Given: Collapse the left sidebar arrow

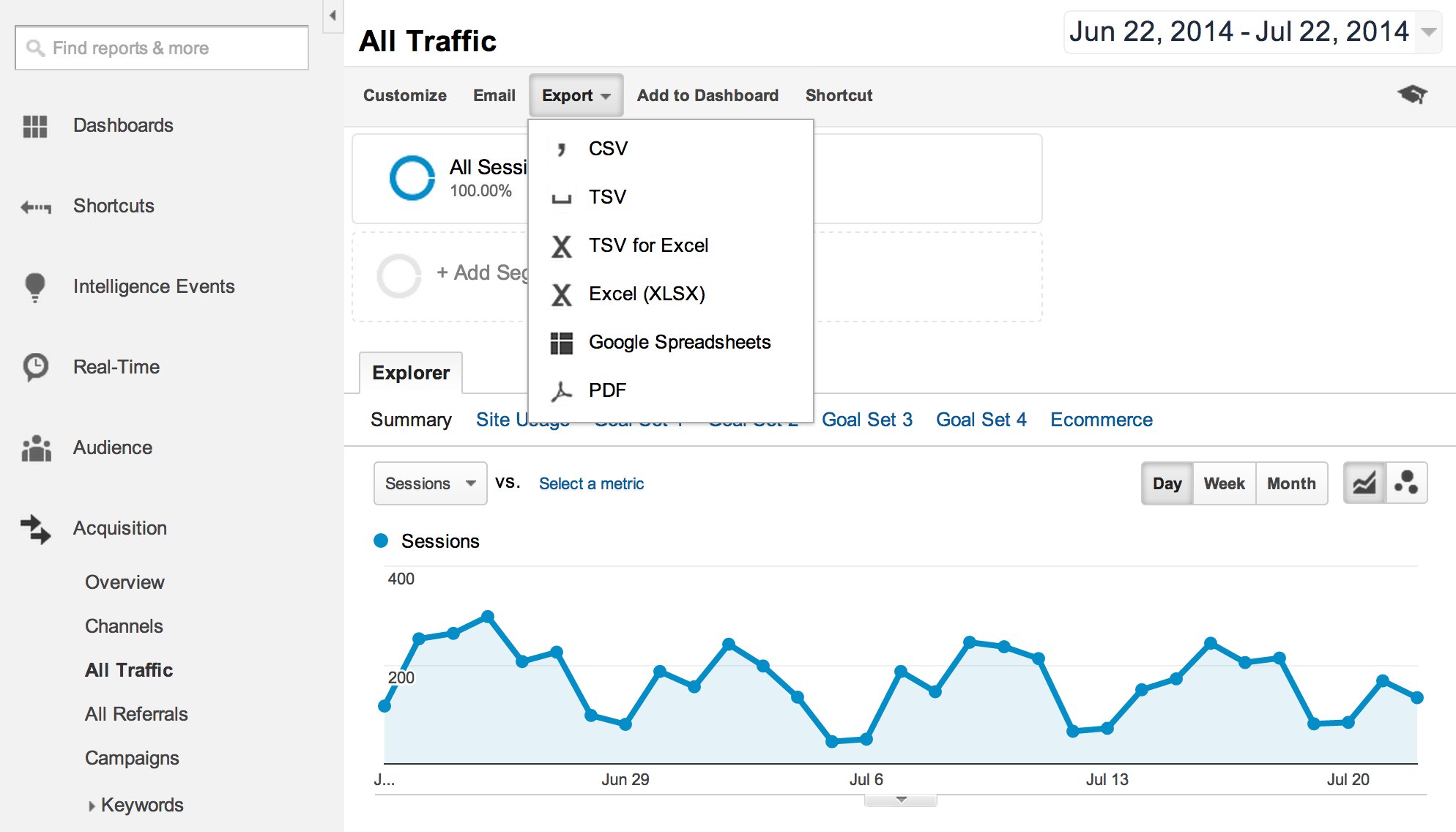Looking at the screenshot, I should pyautogui.click(x=333, y=15).
